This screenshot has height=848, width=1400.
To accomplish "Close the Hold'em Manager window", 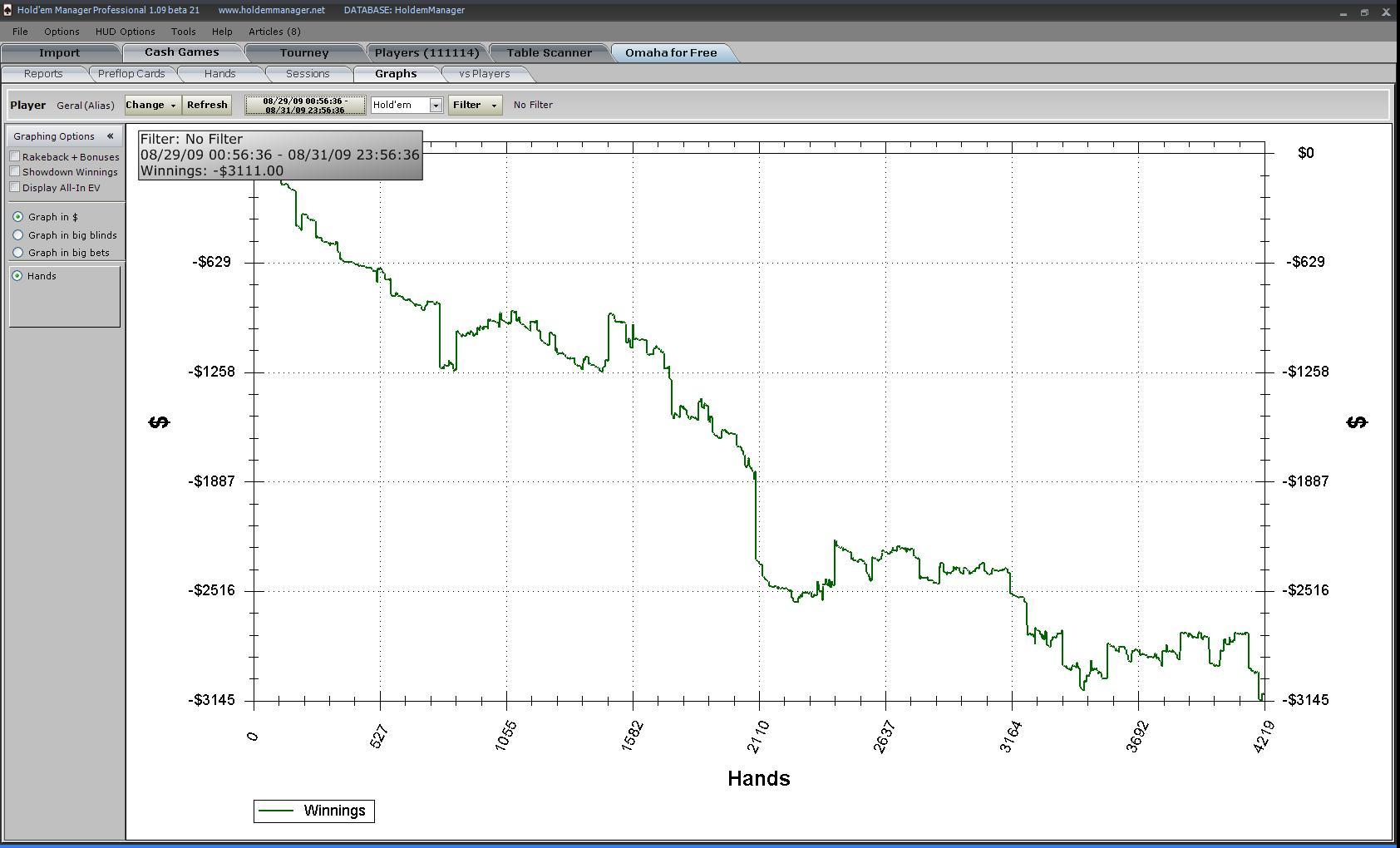I will [1386, 12].
